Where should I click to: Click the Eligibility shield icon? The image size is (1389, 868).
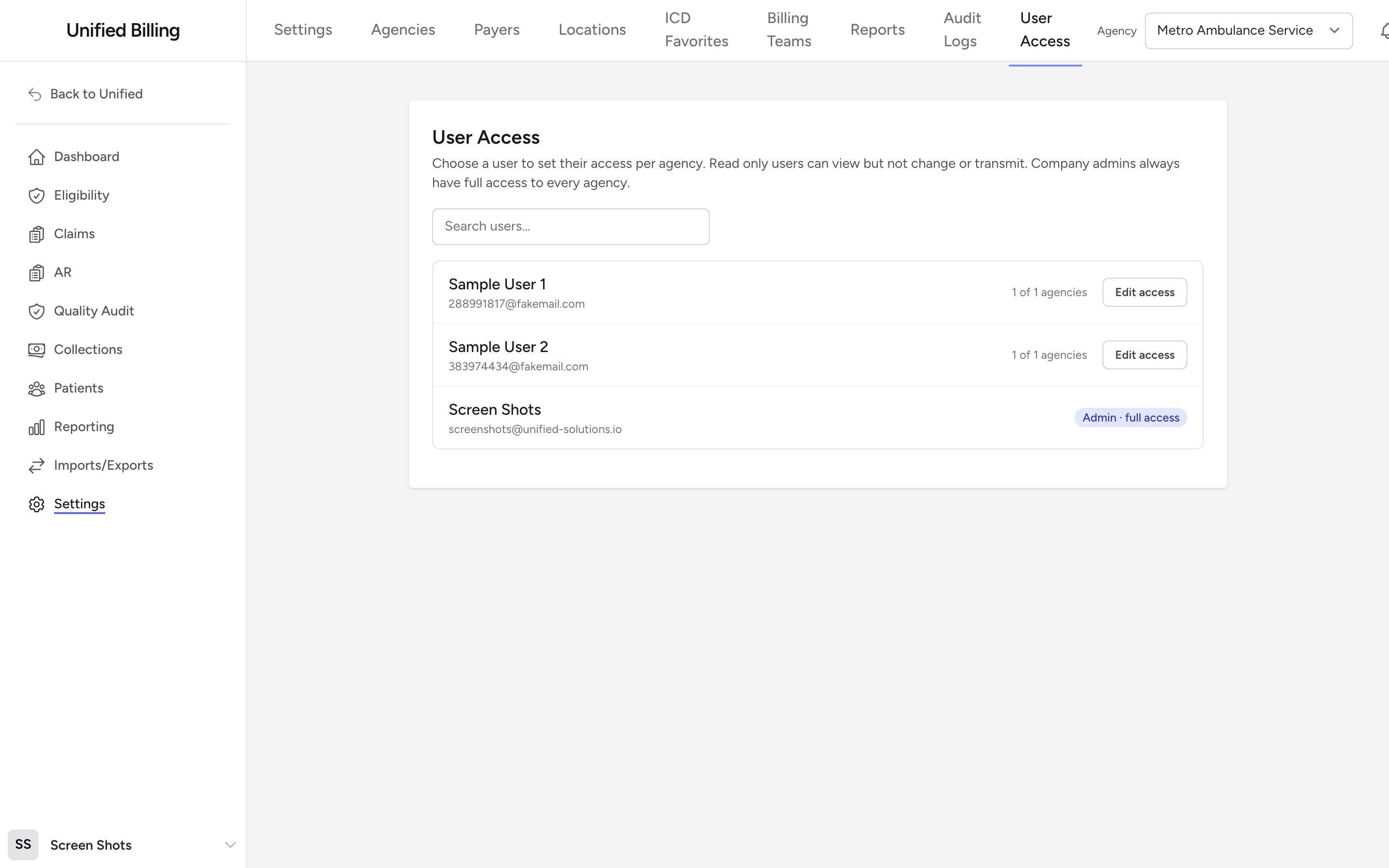tap(37, 196)
